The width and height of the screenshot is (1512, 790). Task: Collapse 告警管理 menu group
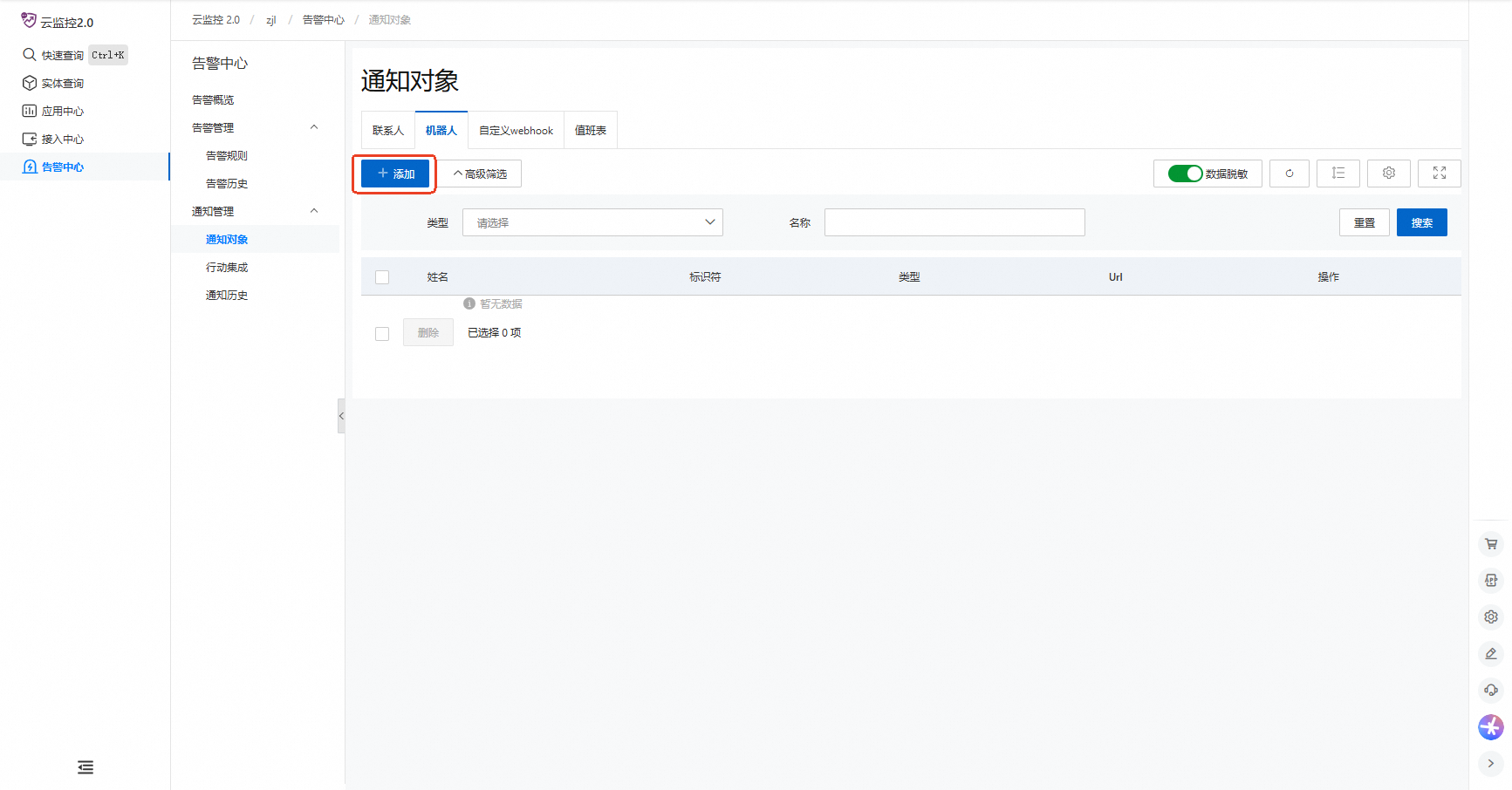pos(314,127)
